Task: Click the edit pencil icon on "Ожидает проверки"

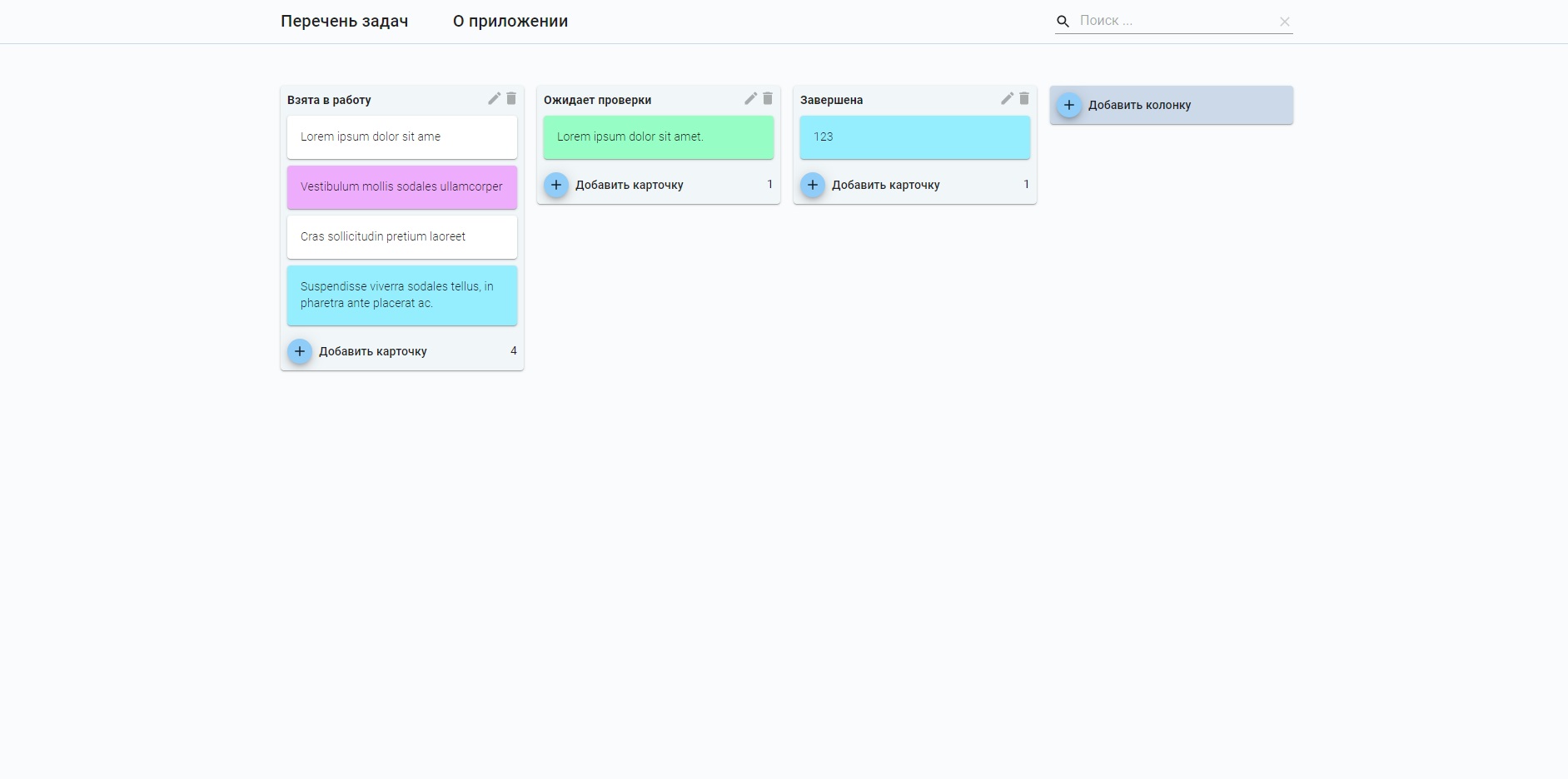Action: point(750,98)
